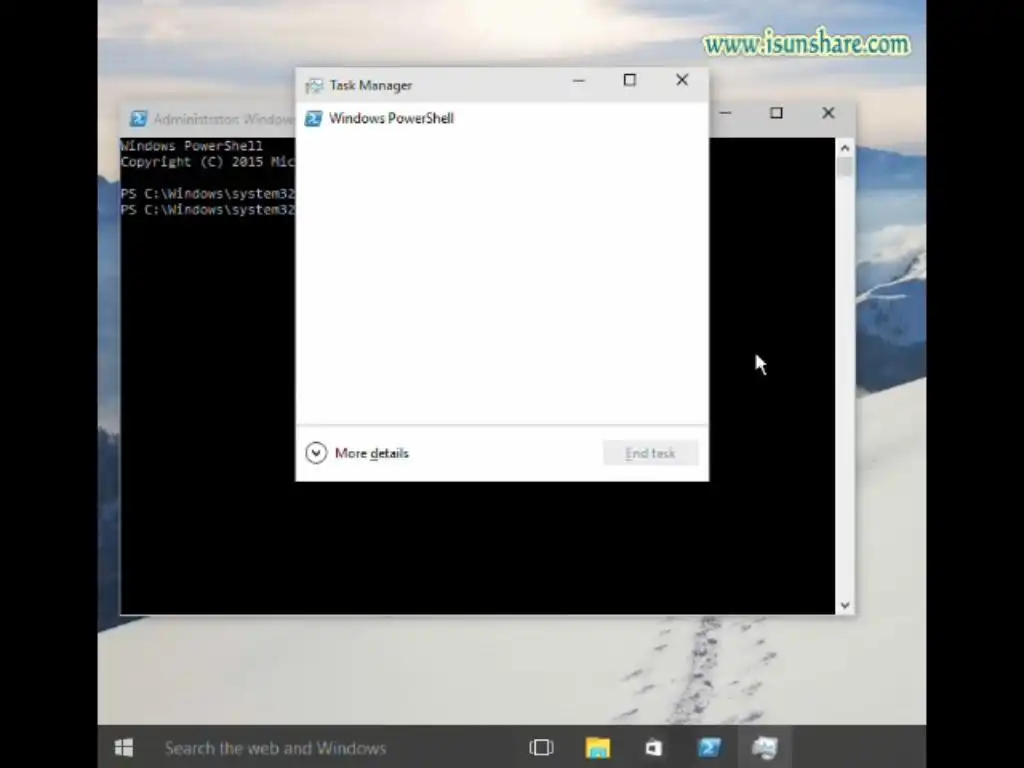This screenshot has width=1024, height=768.
Task: Close the Administrator PowerShell window
Action: click(x=828, y=114)
